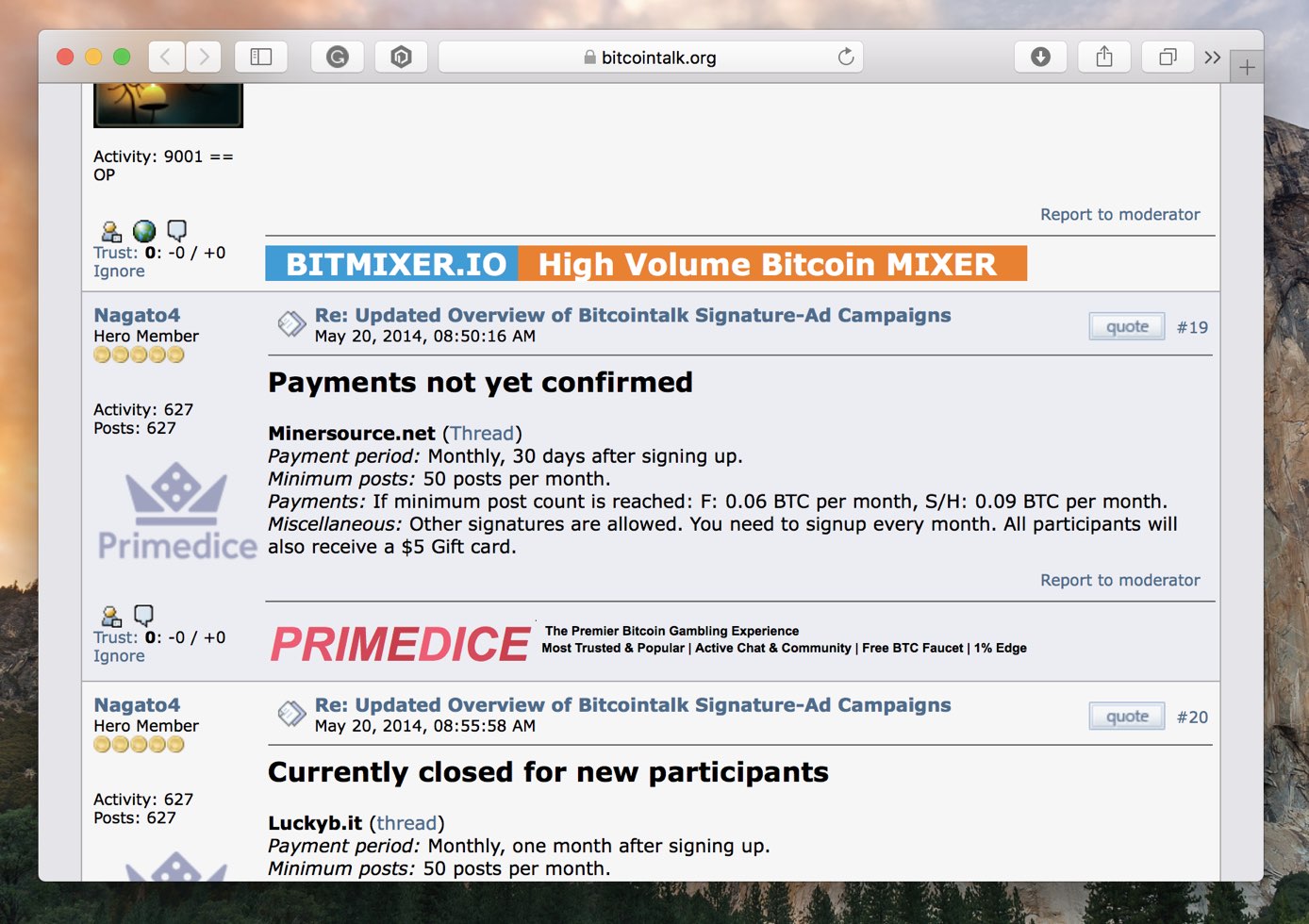1309x924 pixels.
Task: Open the #20 post permalink
Action: pyautogui.click(x=1192, y=718)
